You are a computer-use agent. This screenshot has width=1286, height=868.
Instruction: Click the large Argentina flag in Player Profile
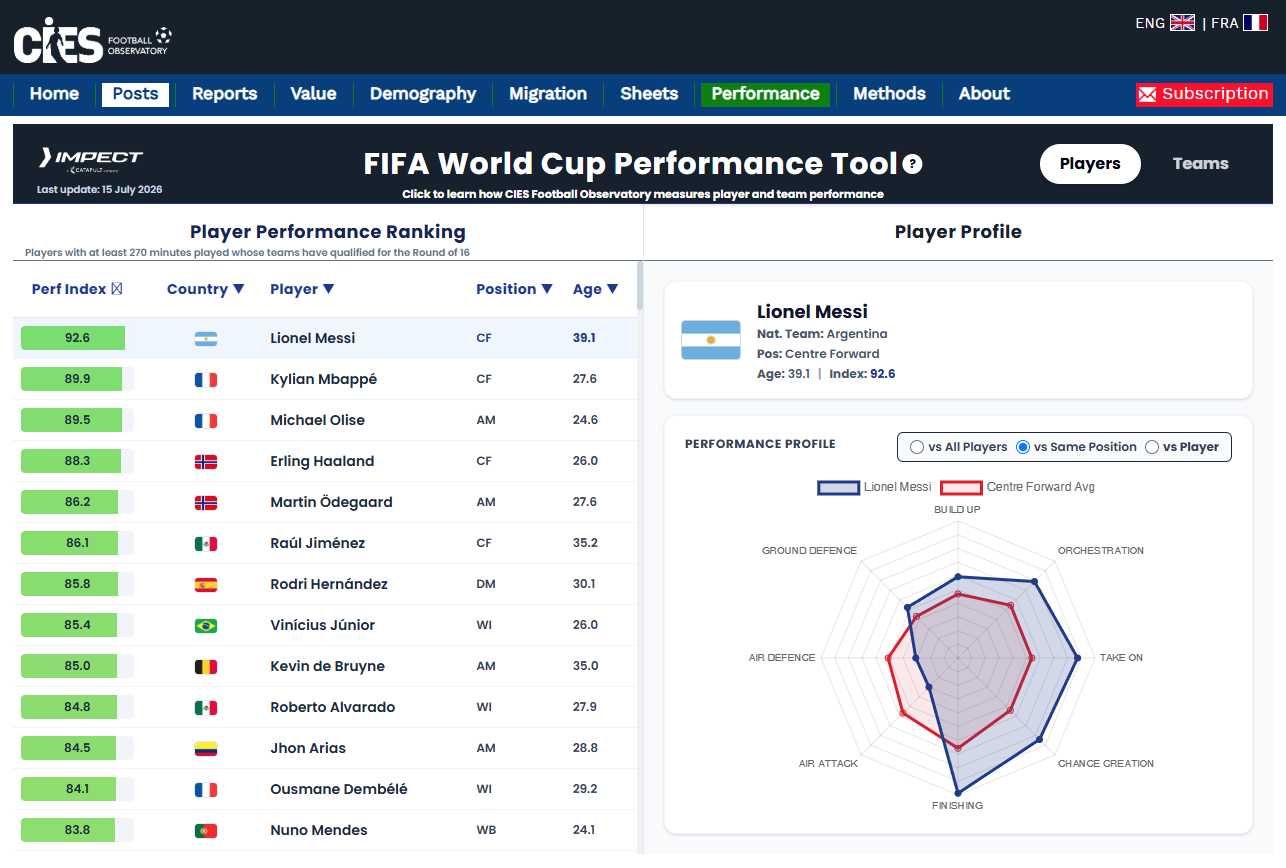[711, 340]
